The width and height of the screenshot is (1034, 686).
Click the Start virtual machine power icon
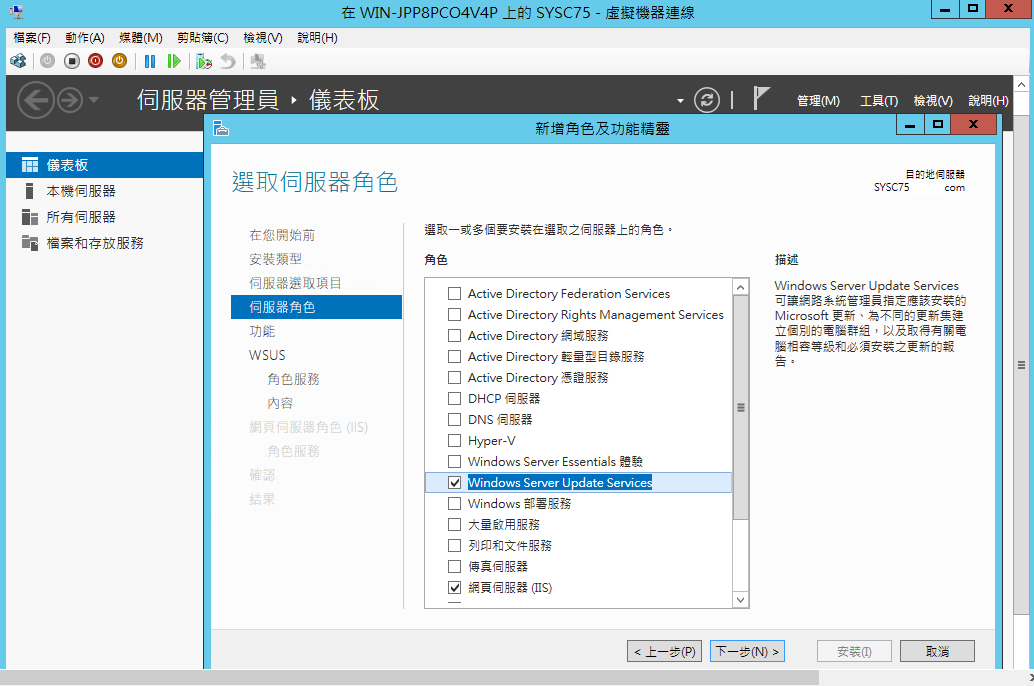(47, 61)
